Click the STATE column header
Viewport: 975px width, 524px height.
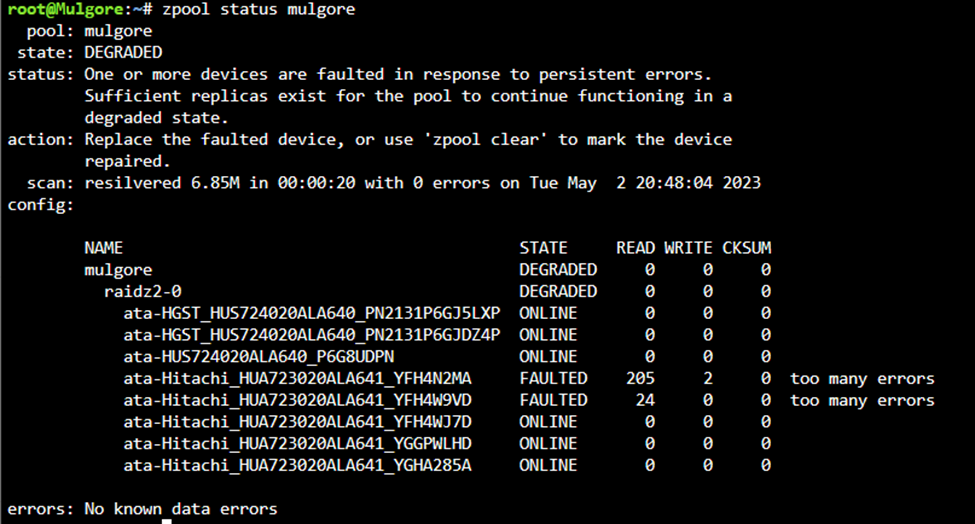pyautogui.click(x=543, y=248)
